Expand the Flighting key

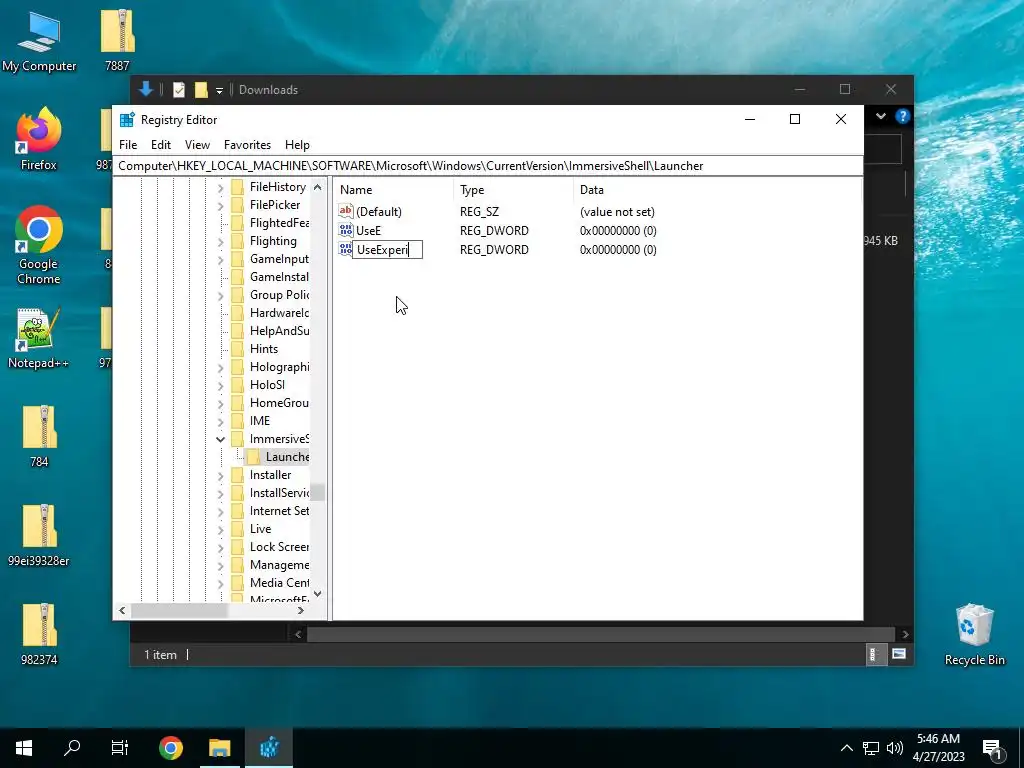pos(220,242)
